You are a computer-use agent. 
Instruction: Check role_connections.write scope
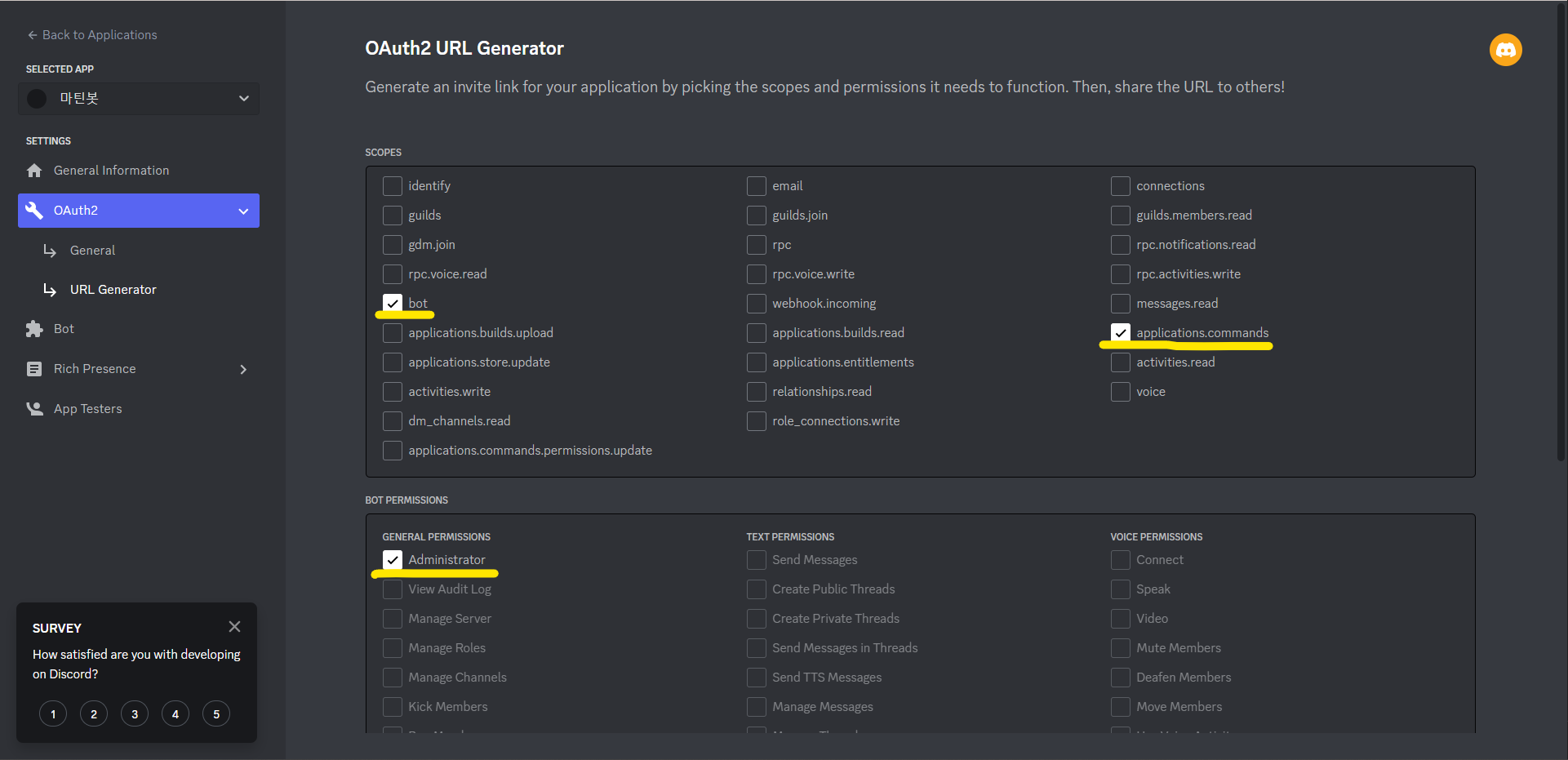tap(757, 421)
